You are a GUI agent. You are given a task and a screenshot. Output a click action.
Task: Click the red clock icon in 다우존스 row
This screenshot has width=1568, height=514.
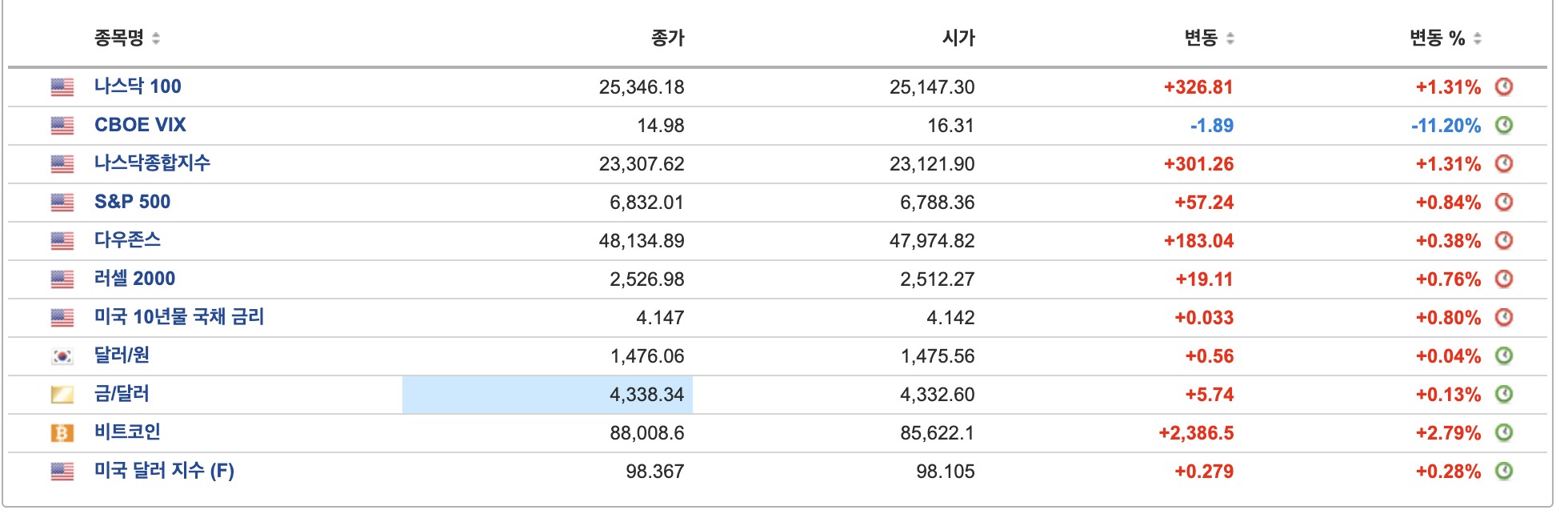tap(1504, 240)
